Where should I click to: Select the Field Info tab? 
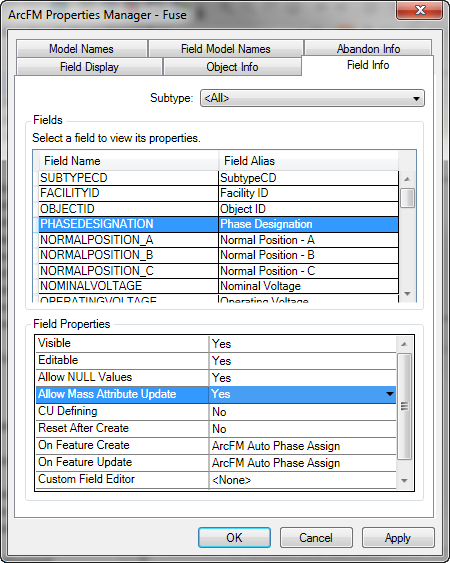[368, 65]
